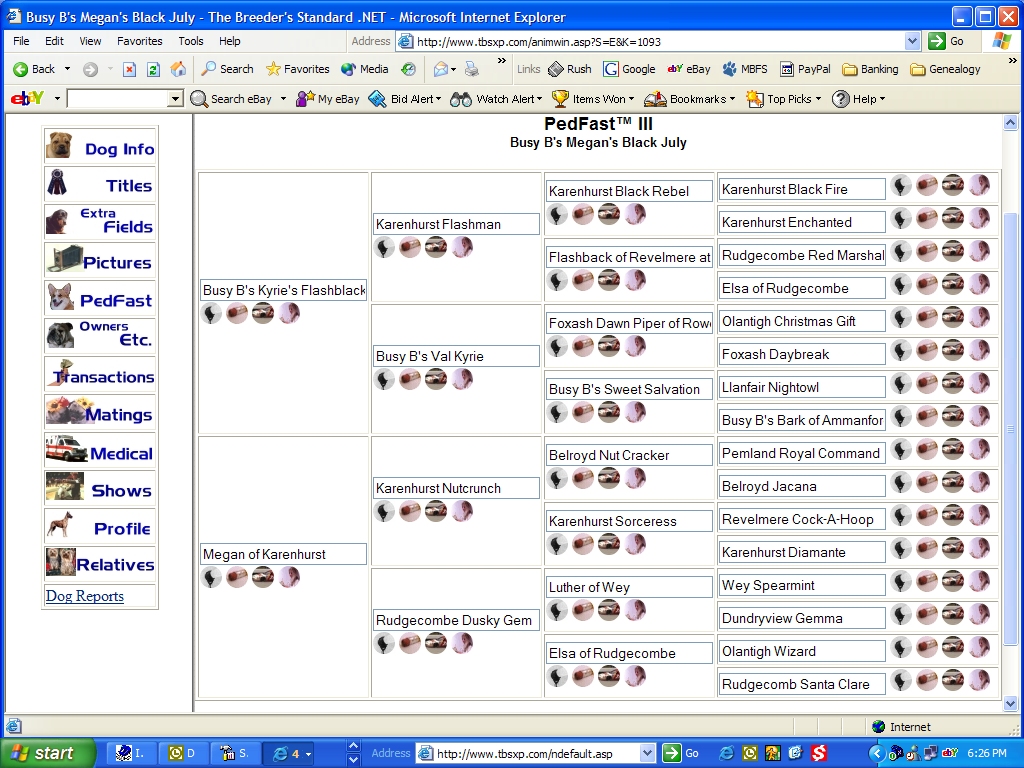The height and width of the screenshot is (768, 1024).
Task: Click the Refresh page toolbar icon
Action: coord(153,69)
